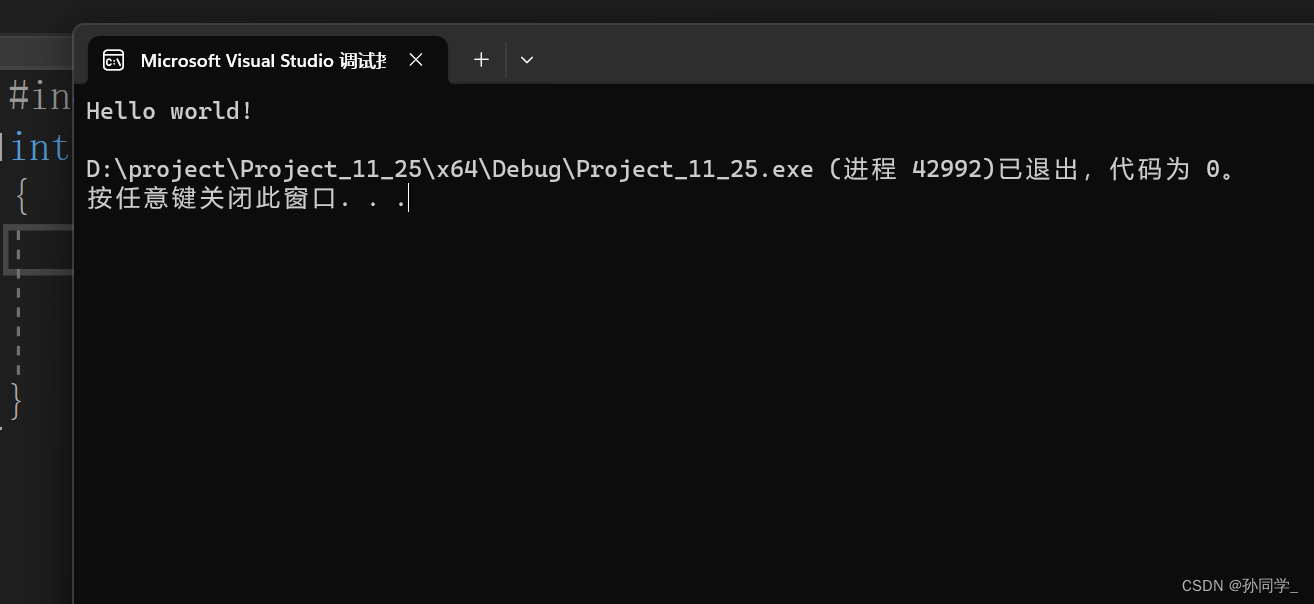Click the Hello world! output line

169,111
